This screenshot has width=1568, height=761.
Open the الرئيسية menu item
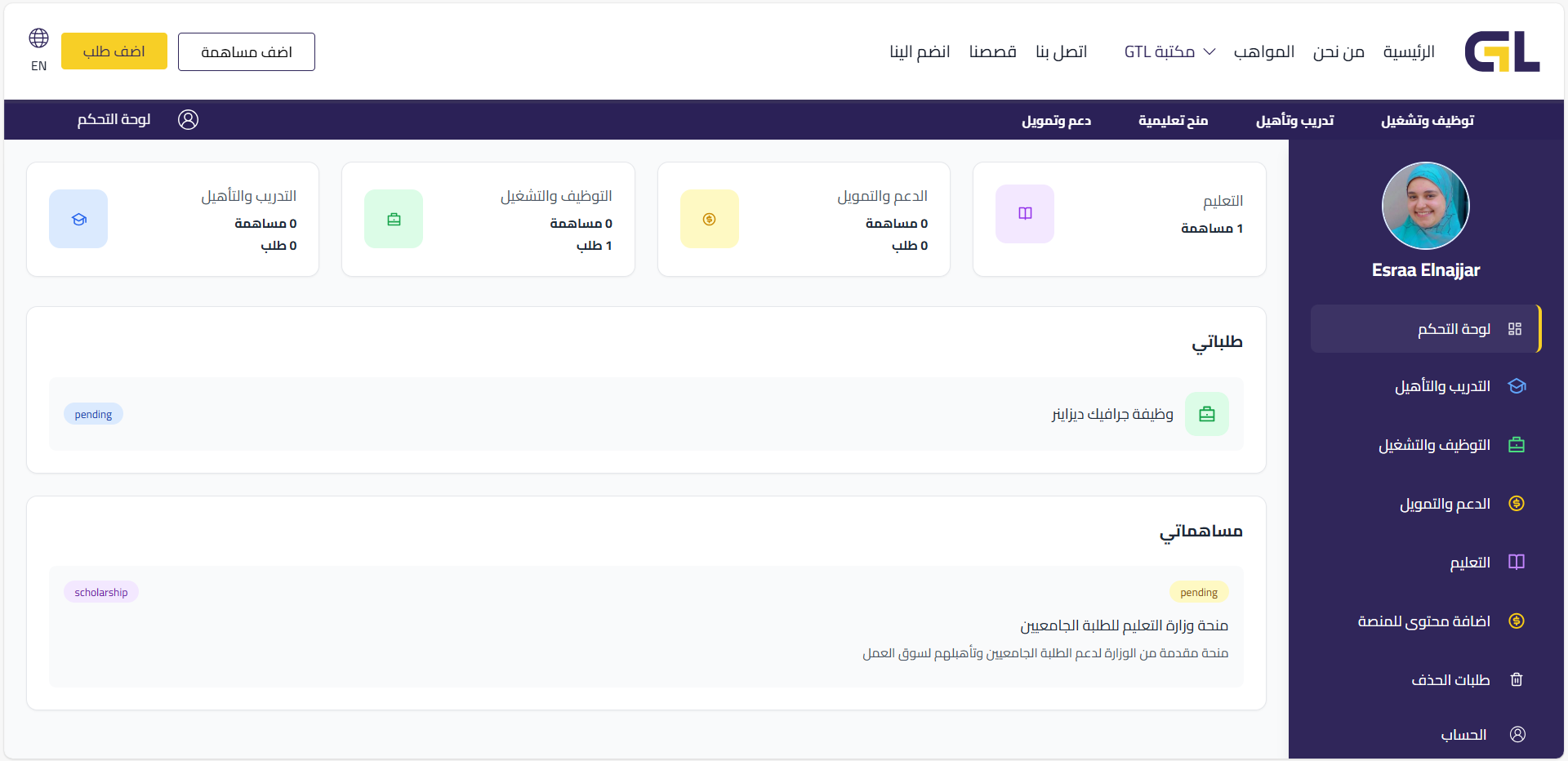coord(1409,52)
